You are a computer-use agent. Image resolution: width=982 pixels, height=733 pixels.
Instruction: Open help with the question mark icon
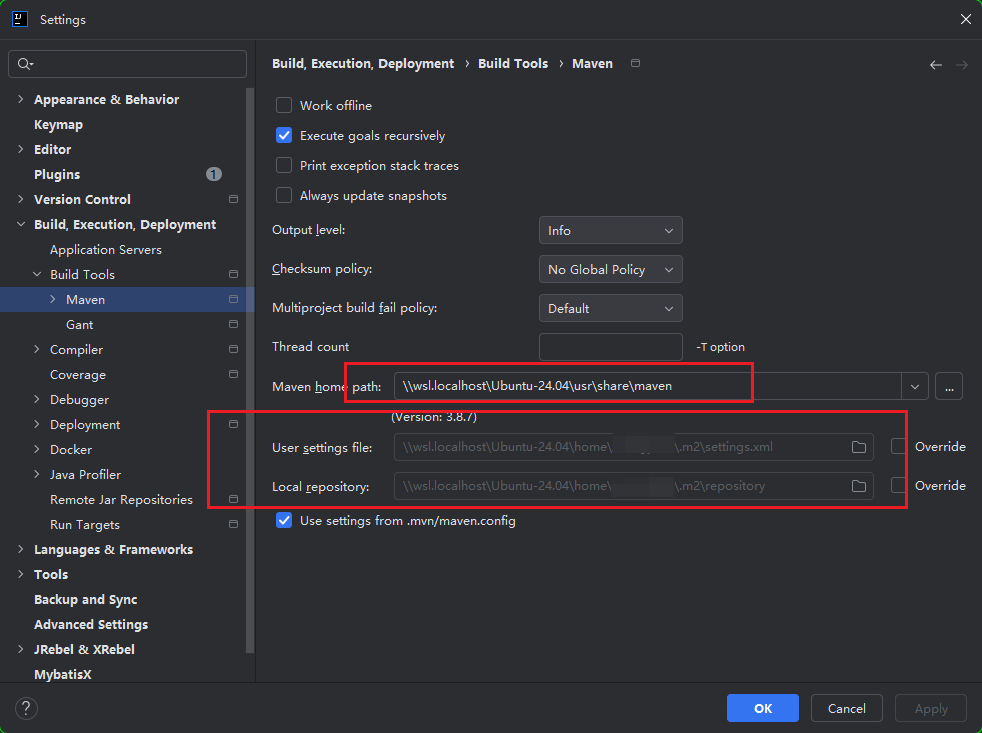[26, 709]
